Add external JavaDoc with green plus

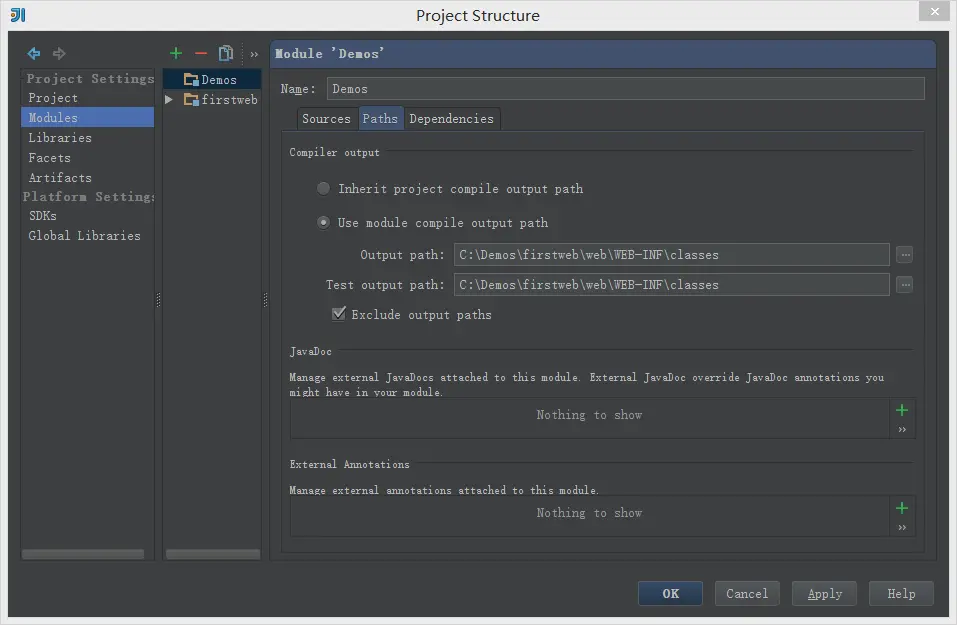[902, 410]
